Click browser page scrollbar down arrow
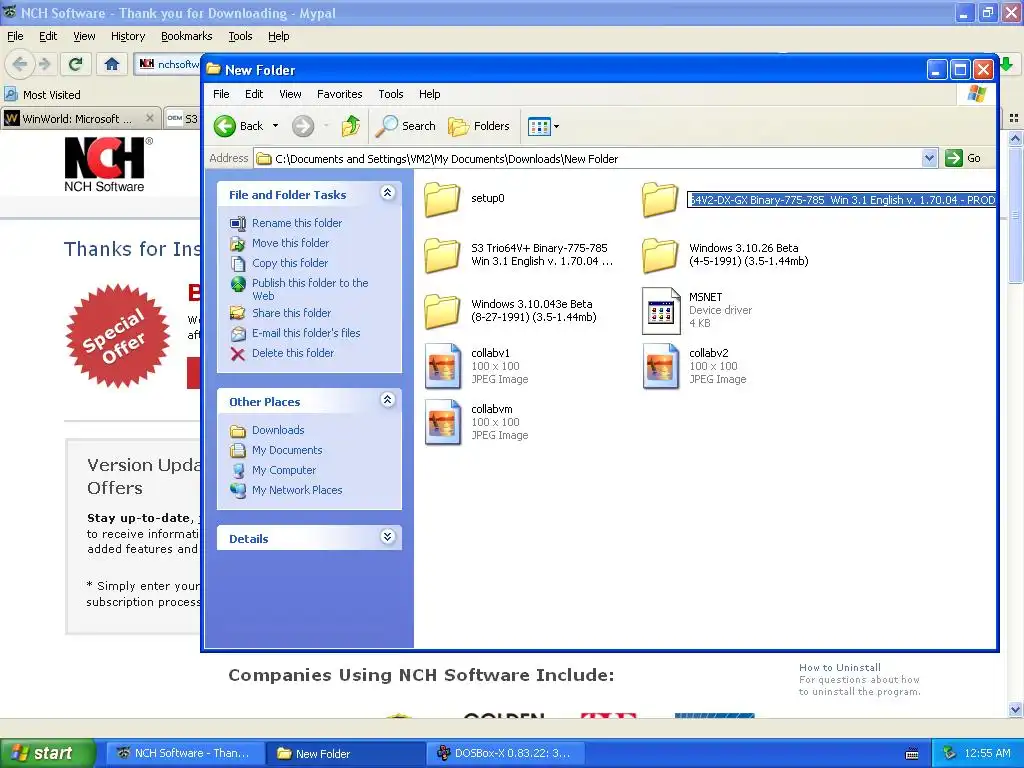 click(1015, 709)
